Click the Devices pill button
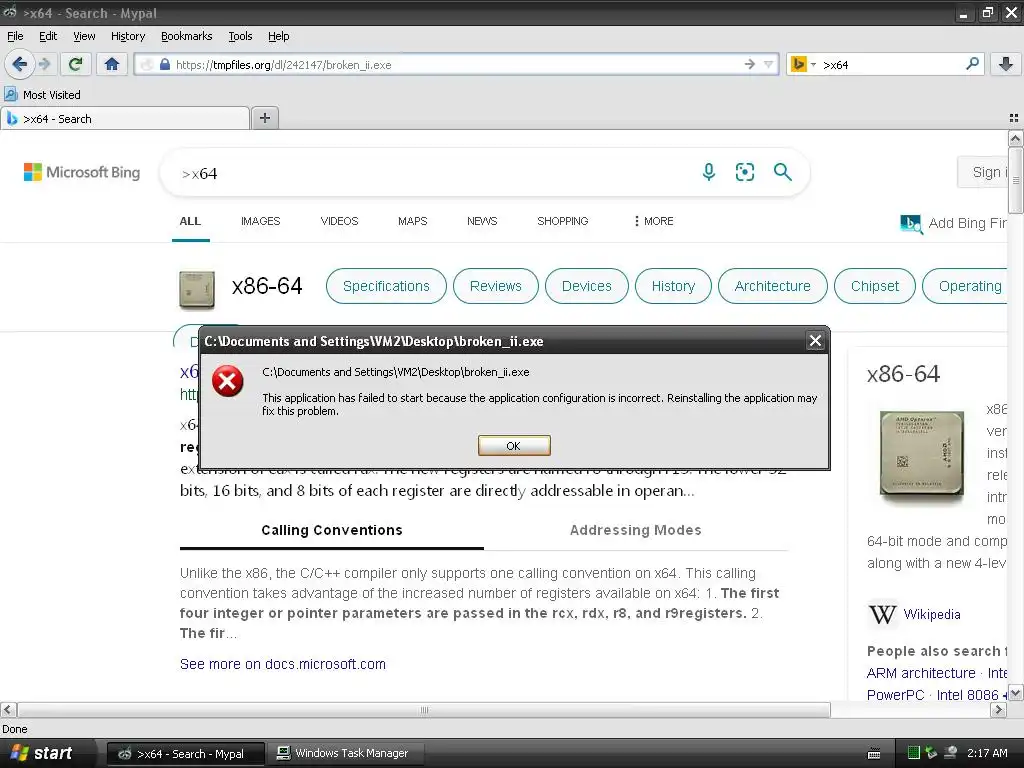The height and width of the screenshot is (768, 1024). pos(586,286)
